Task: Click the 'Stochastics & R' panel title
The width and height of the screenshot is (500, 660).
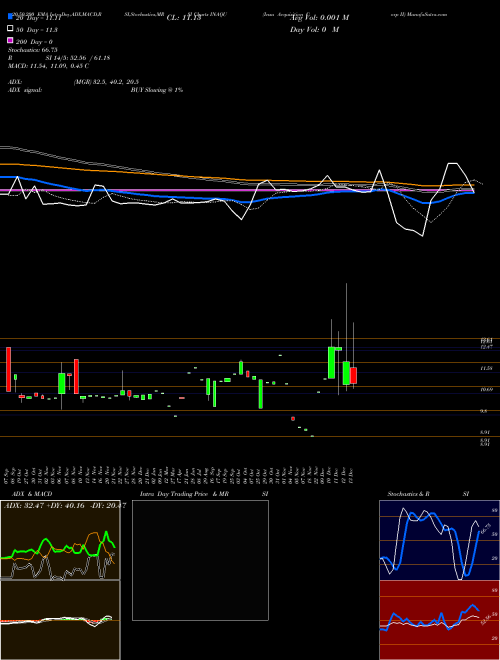Action: coord(409,494)
